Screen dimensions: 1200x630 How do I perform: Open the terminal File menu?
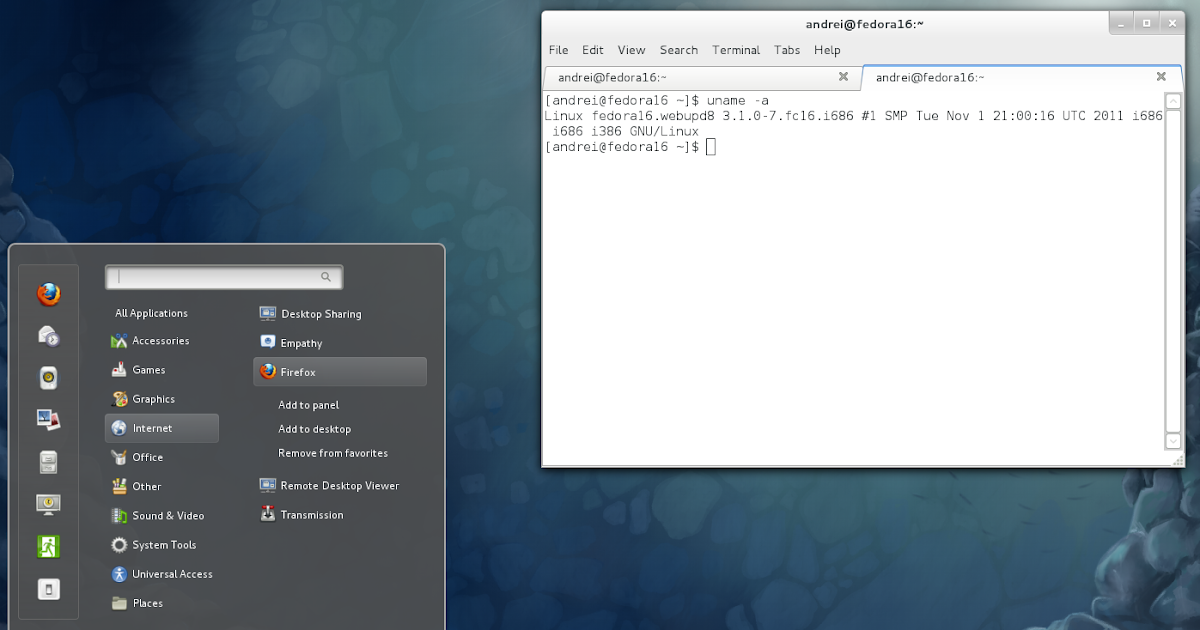pos(558,50)
